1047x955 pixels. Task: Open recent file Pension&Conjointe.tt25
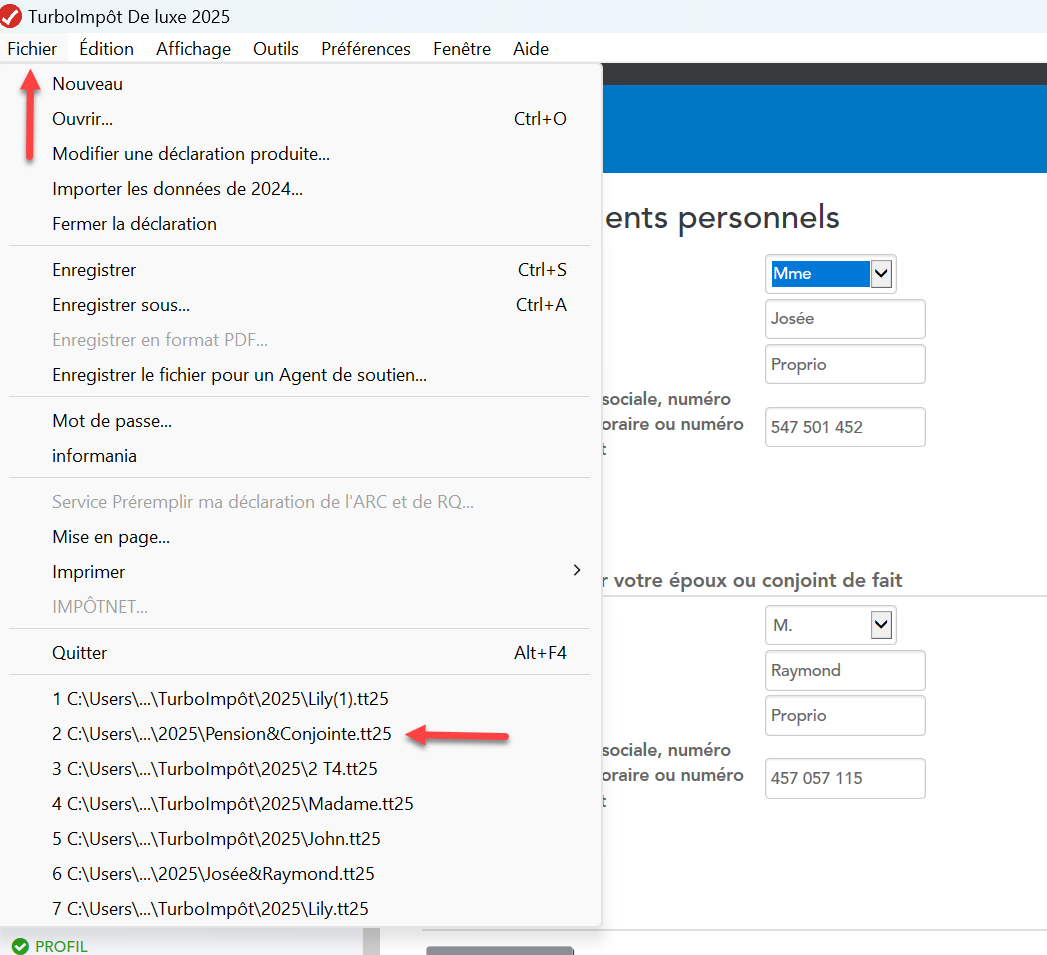[300, 734]
